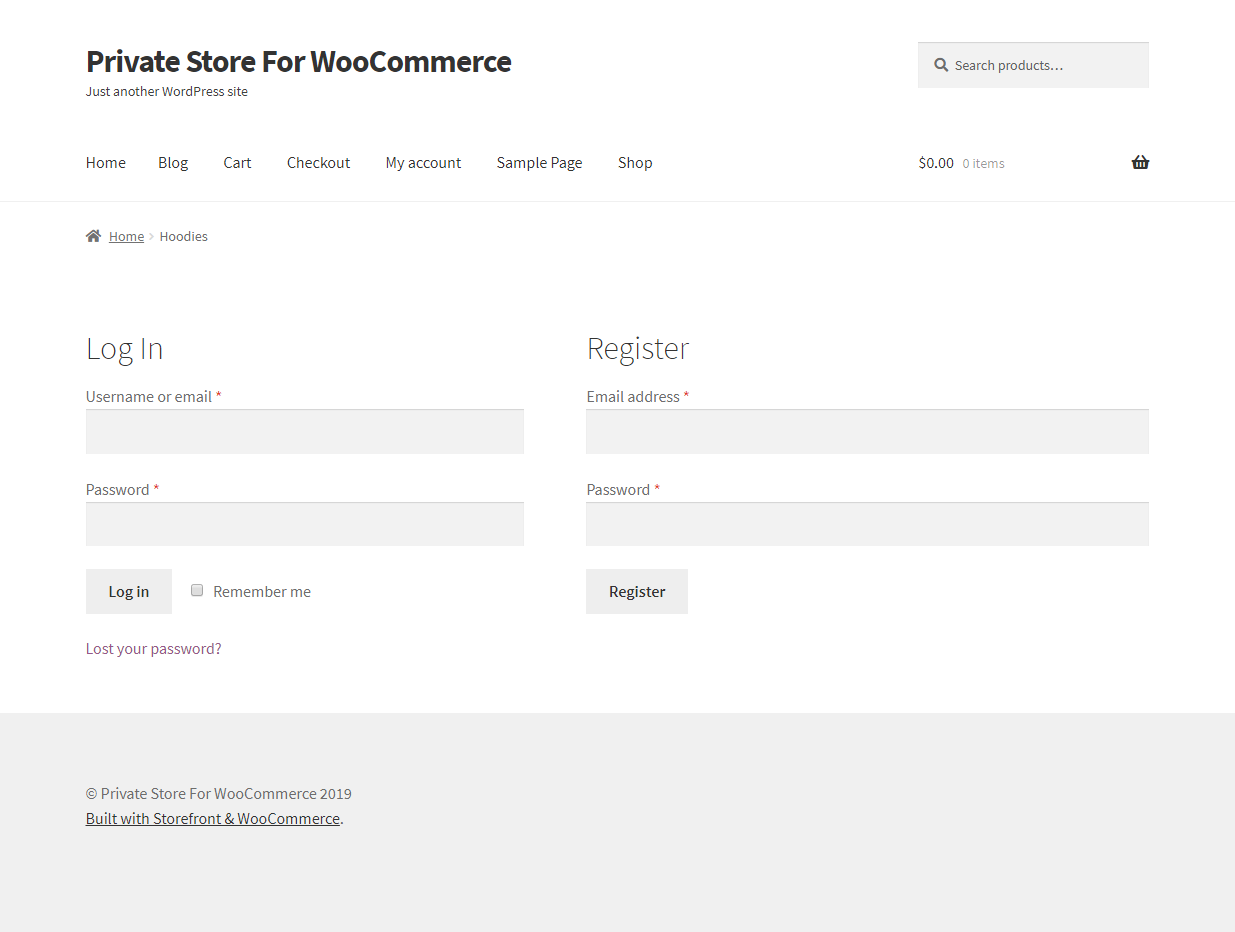Click the Private Store For WooCommerce title
The image size is (1235, 932).
[298, 62]
